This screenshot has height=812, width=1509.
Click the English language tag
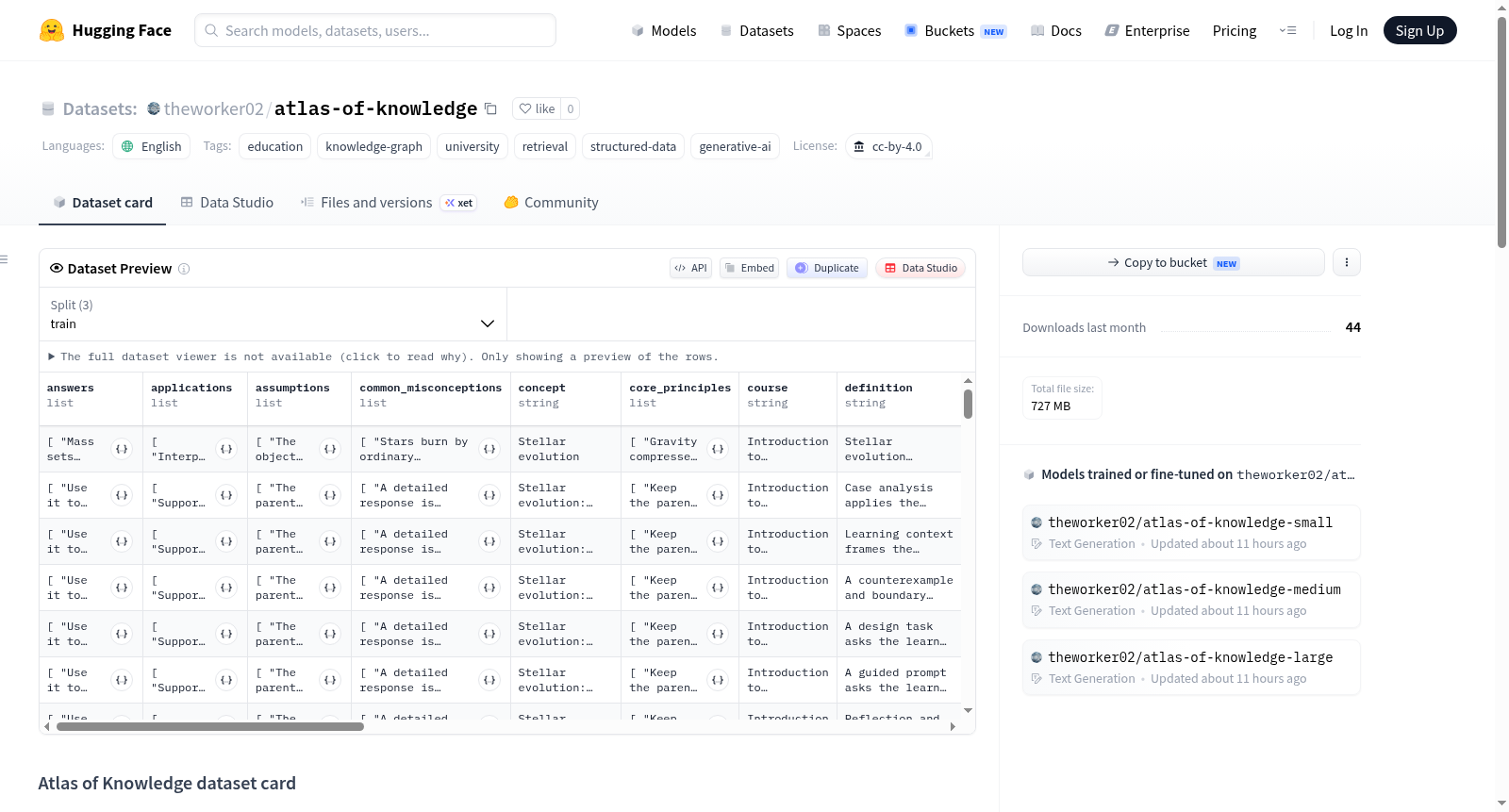151,146
